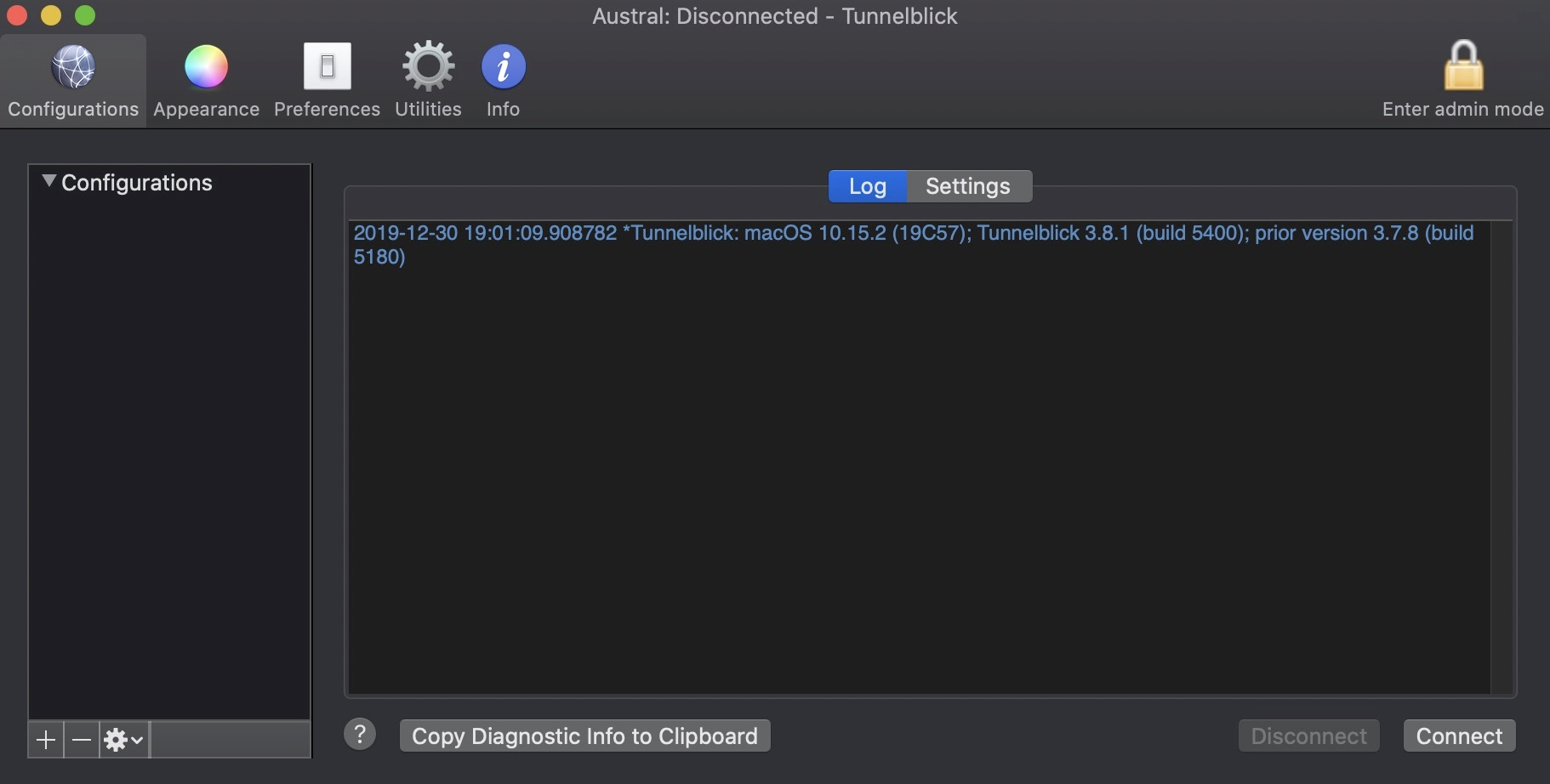
Task: Select the Configurations header in the sidebar
Action: point(137,183)
